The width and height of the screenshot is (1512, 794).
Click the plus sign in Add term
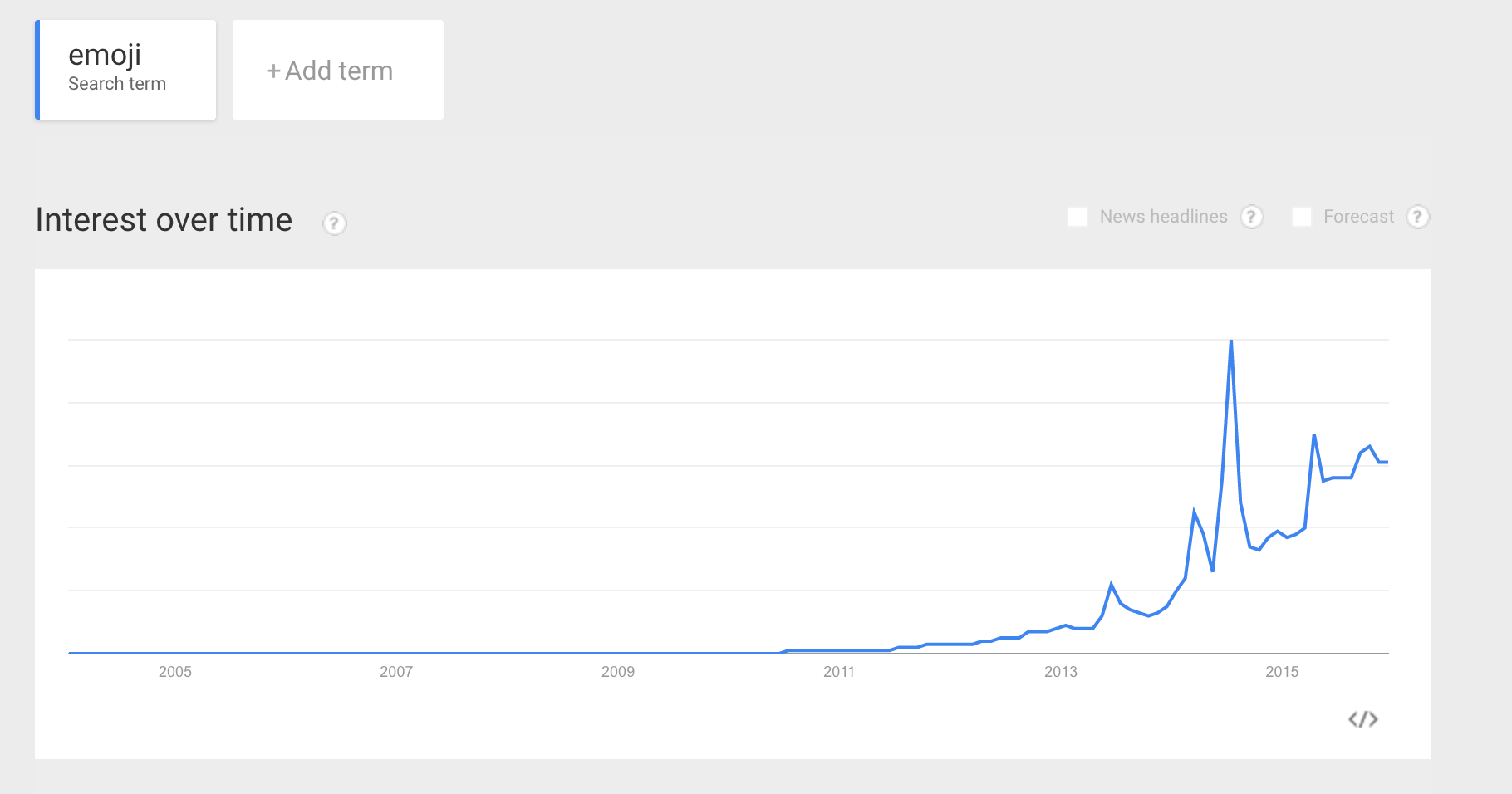(x=273, y=71)
